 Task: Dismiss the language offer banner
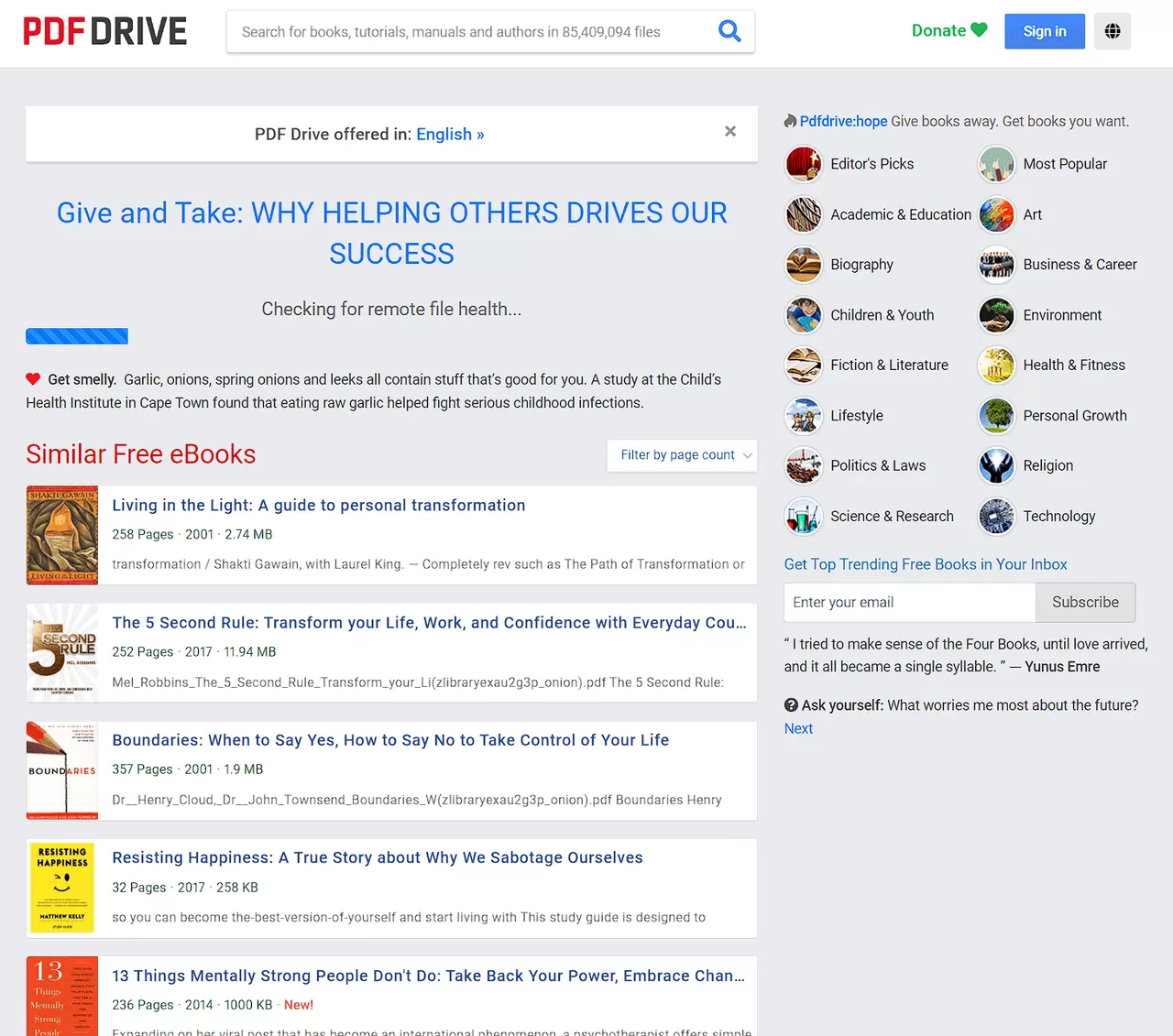click(x=729, y=131)
